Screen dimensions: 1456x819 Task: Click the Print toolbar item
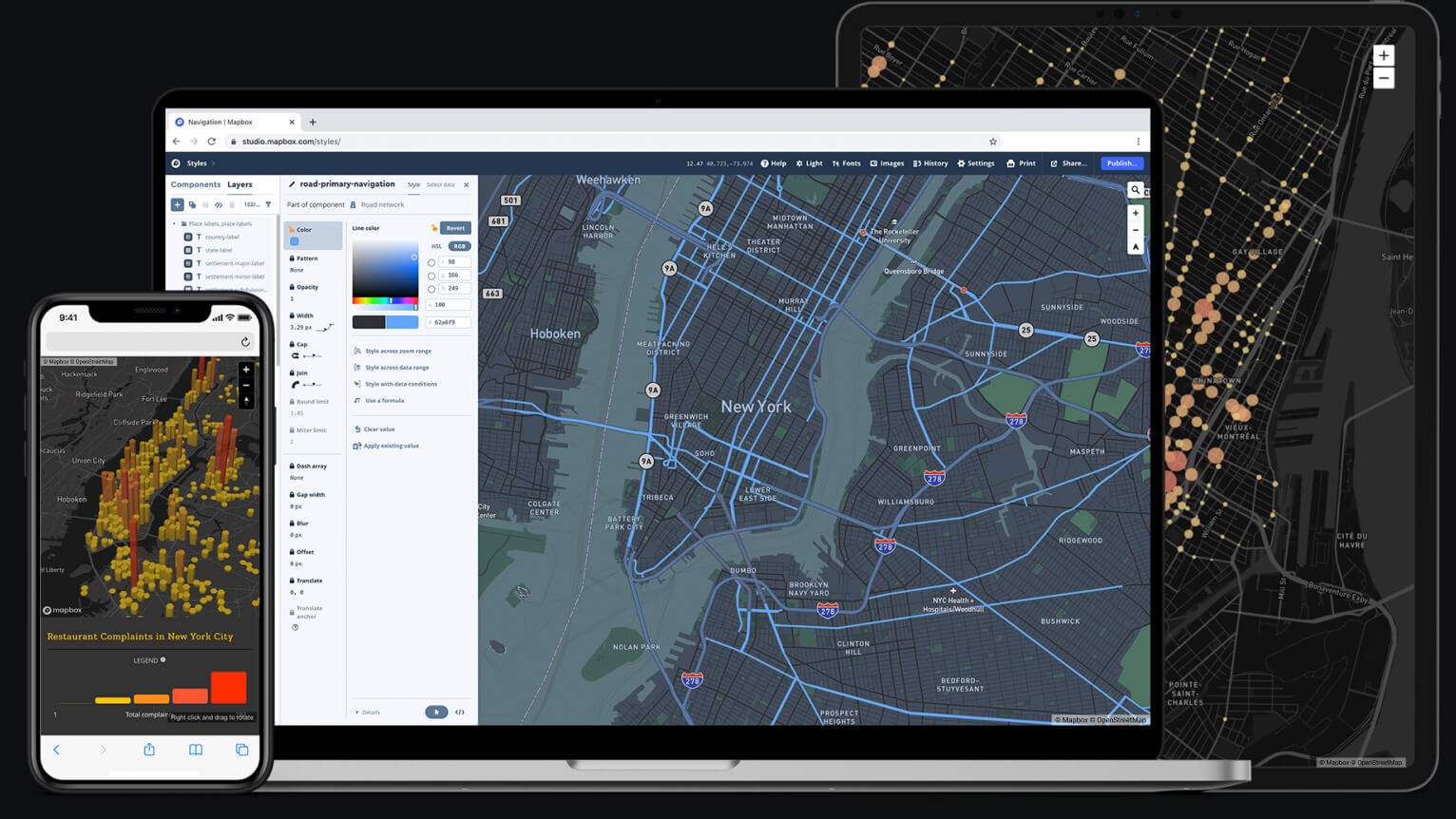pos(1022,163)
